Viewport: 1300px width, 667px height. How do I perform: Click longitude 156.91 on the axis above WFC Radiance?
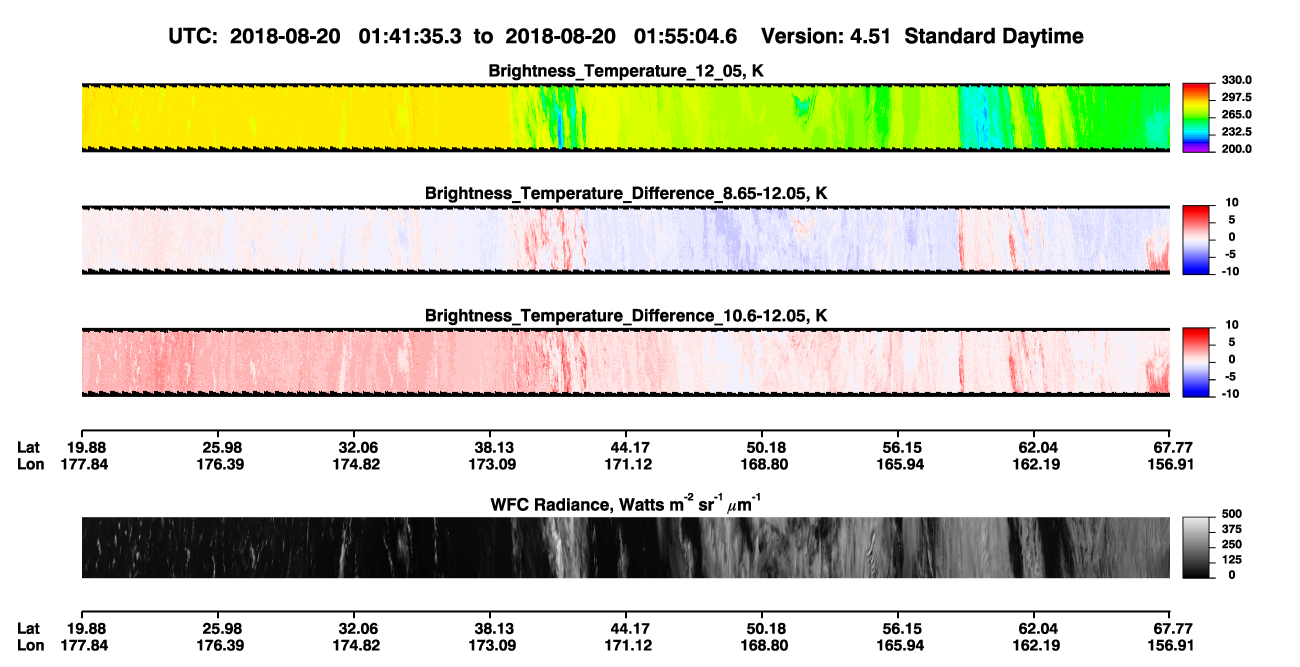coord(1170,464)
